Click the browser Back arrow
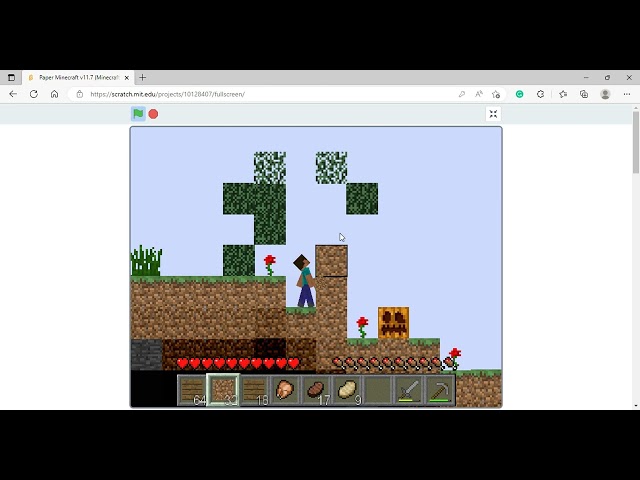 (13, 94)
